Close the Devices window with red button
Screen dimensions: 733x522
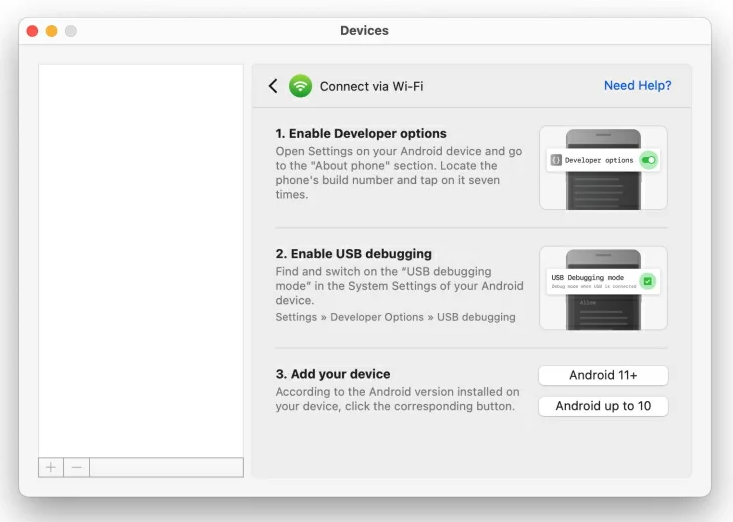coord(32,31)
